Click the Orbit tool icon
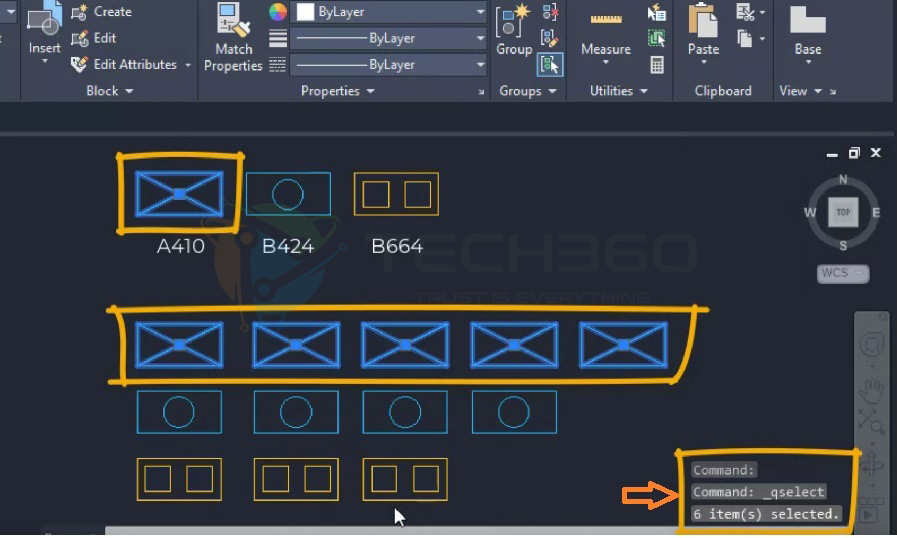This screenshot has width=897, height=538. pyautogui.click(x=872, y=464)
